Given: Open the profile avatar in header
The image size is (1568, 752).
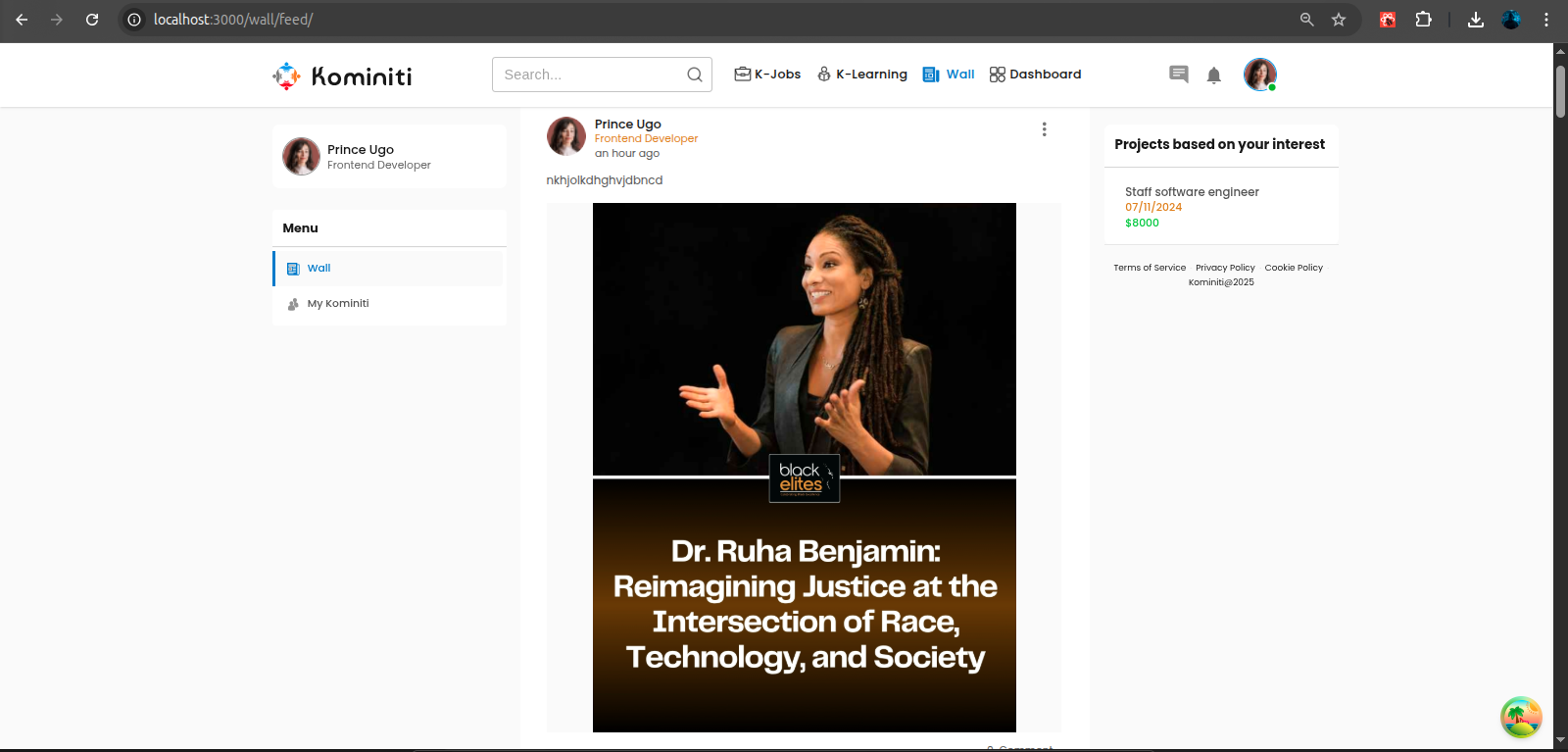Looking at the screenshot, I should [x=1259, y=75].
